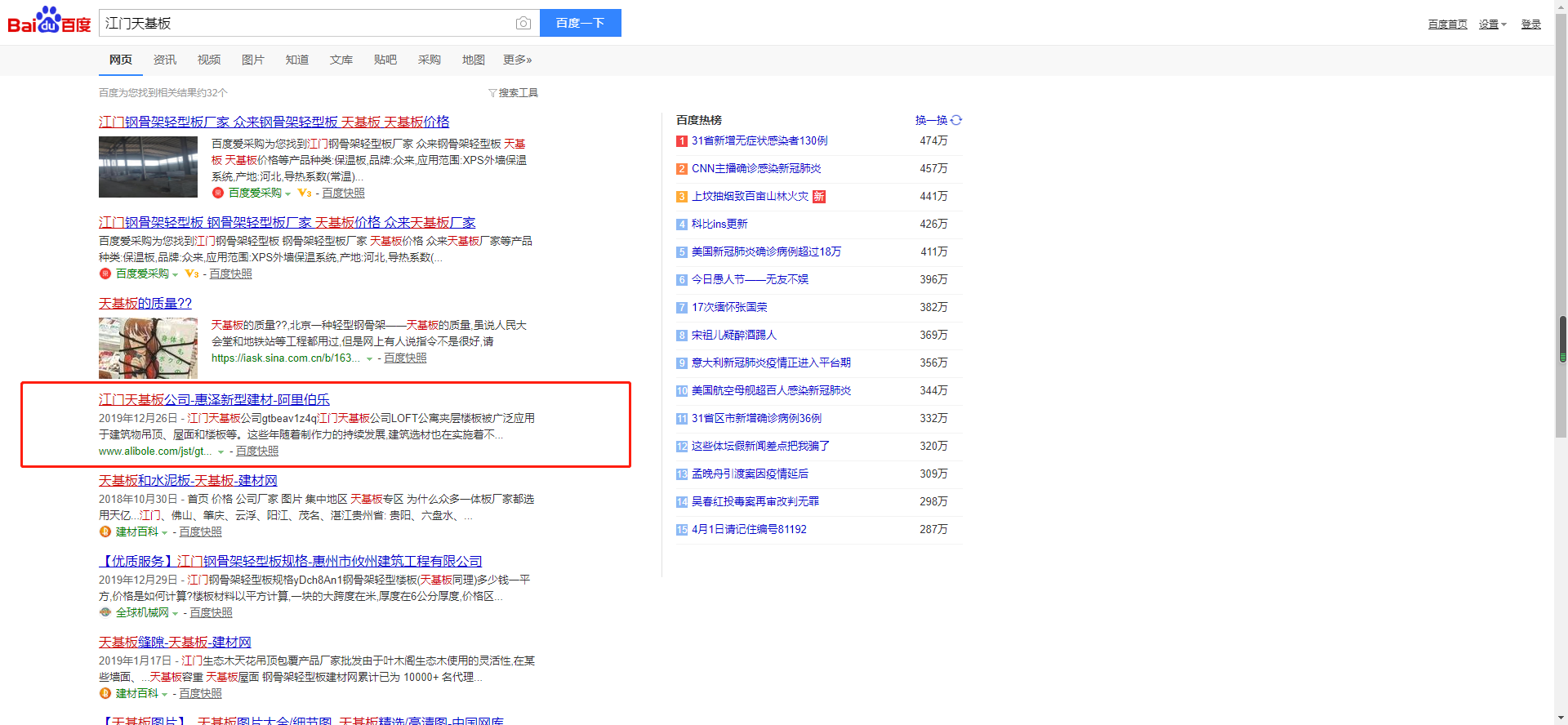Viewport: 1568px width, 725px height.
Task: Click hot topic 今日愚人节——无友不娱
Action: [750, 280]
